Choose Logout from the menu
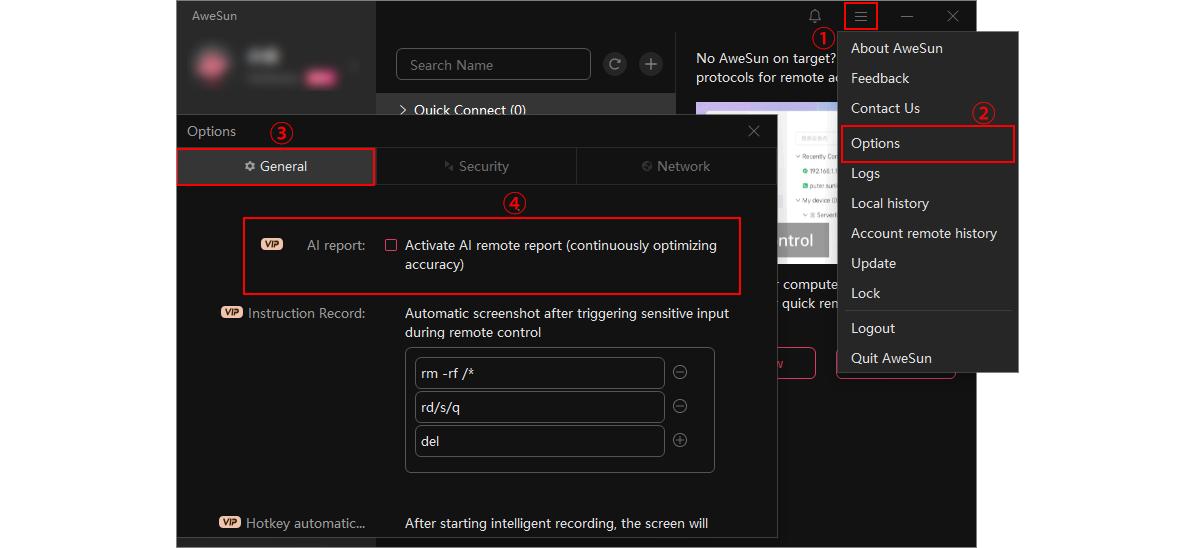 click(927, 328)
